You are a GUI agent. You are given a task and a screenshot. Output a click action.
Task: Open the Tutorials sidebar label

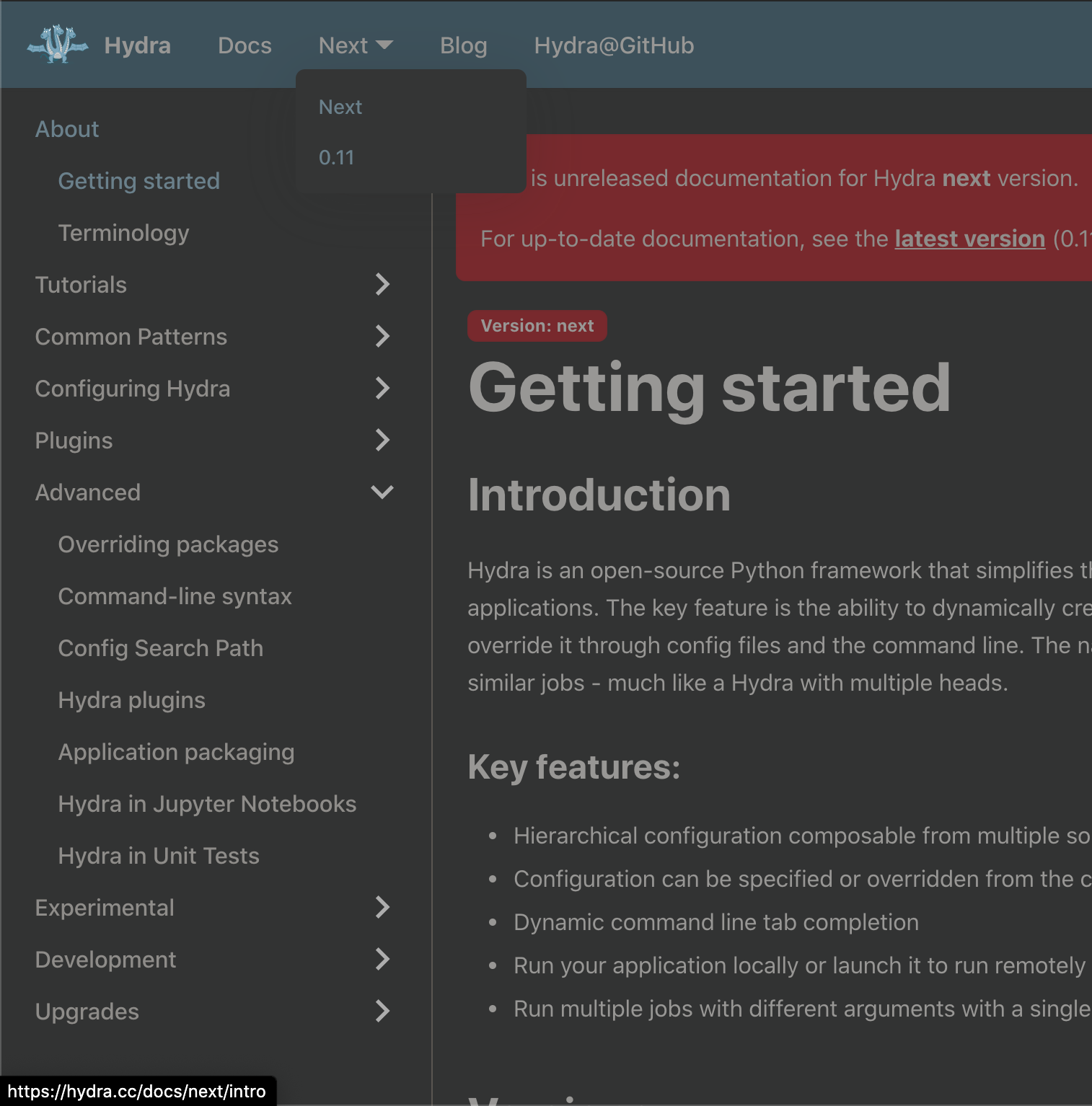click(x=81, y=285)
